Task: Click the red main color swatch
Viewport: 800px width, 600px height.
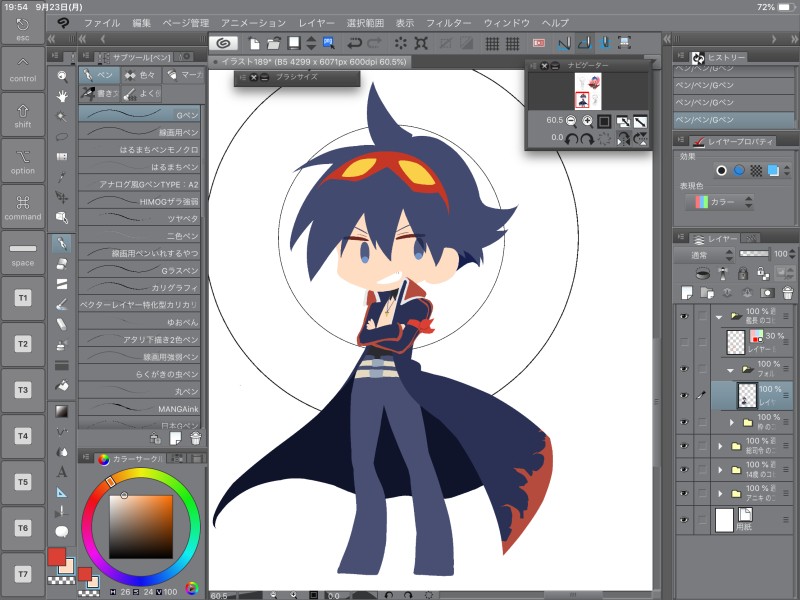Action: tap(56, 557)
